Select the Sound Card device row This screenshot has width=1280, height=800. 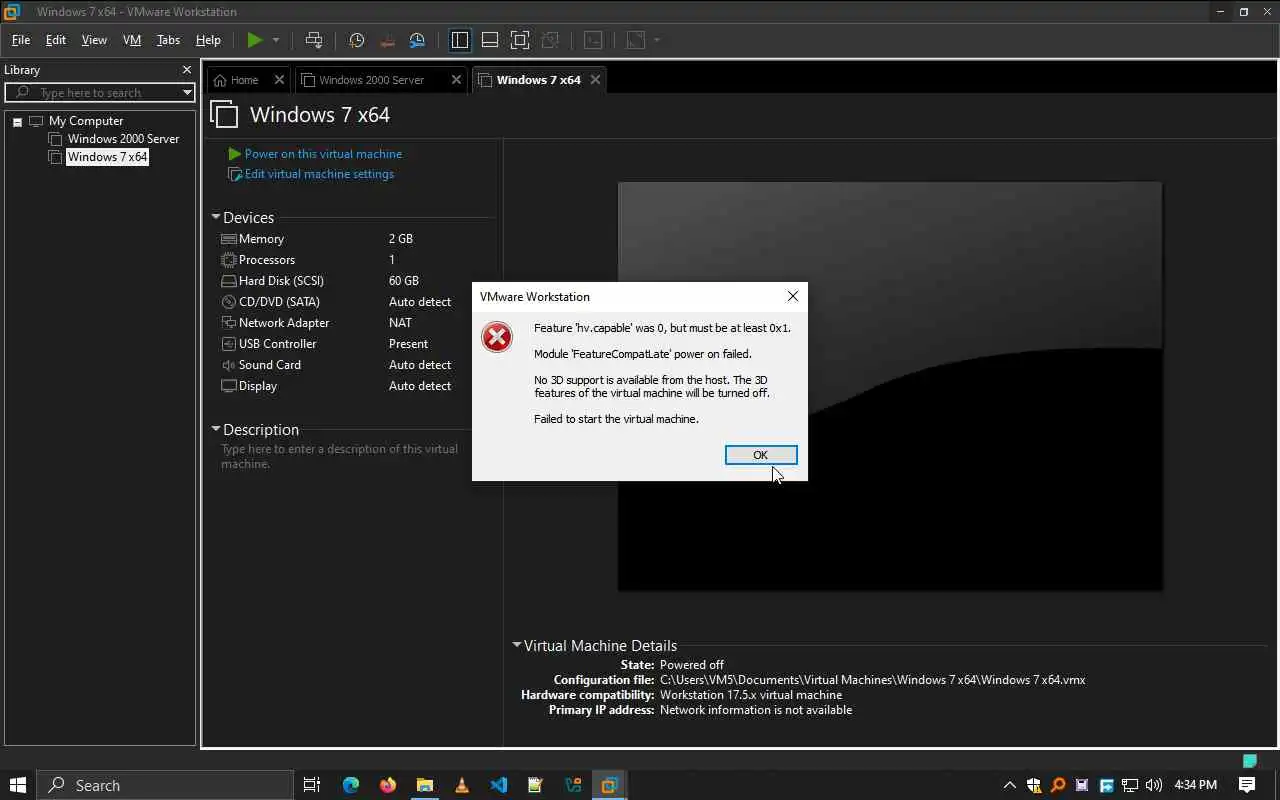[x=353, y=365]
